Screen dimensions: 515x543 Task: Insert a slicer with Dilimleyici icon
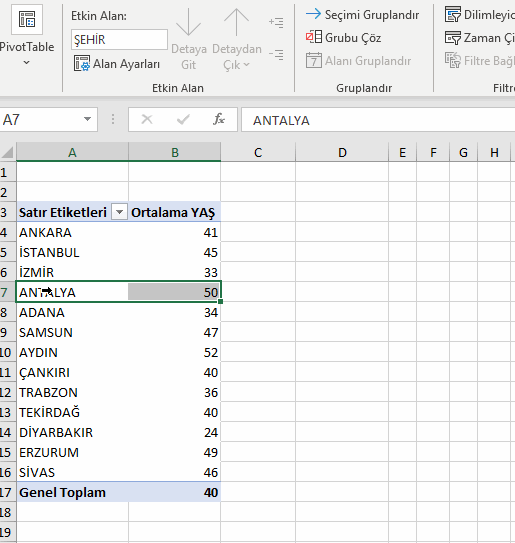(x=453, y=14)
